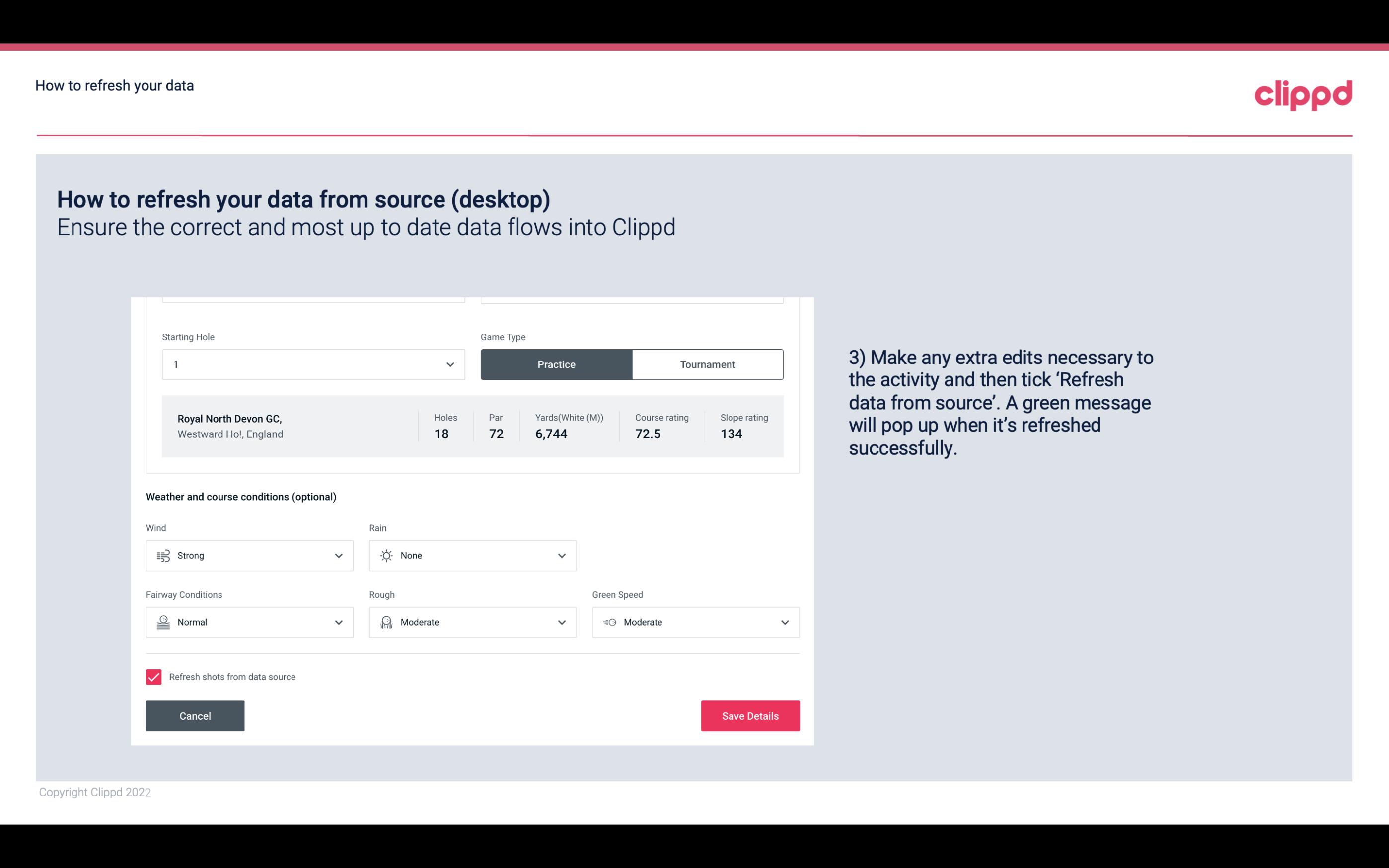Screen dimensions: 1389x868
Task: Select the Tournament game type toggle
Action: click(707, 364)
